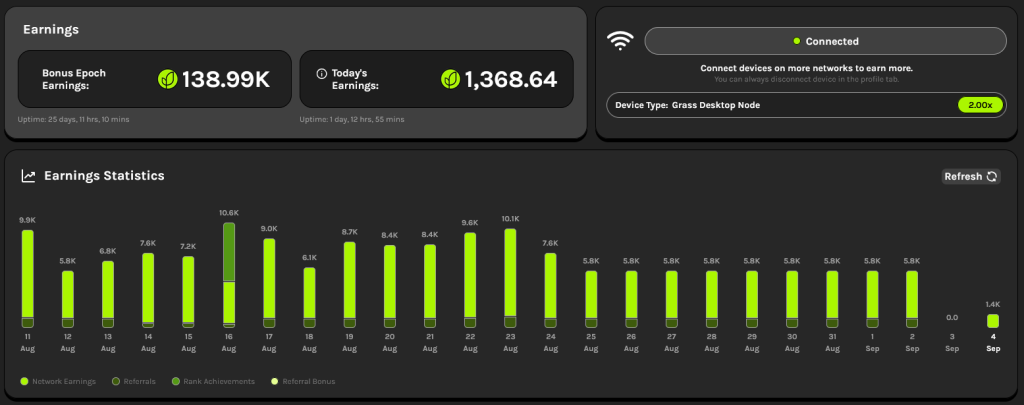Click the '6.8K' label above 13 Aug

click(108, 251)
